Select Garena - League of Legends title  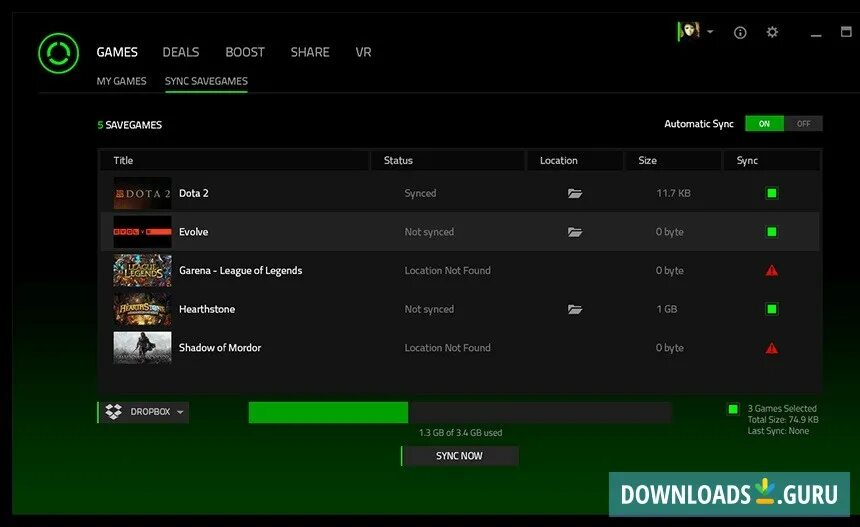[x=241, y=270]
